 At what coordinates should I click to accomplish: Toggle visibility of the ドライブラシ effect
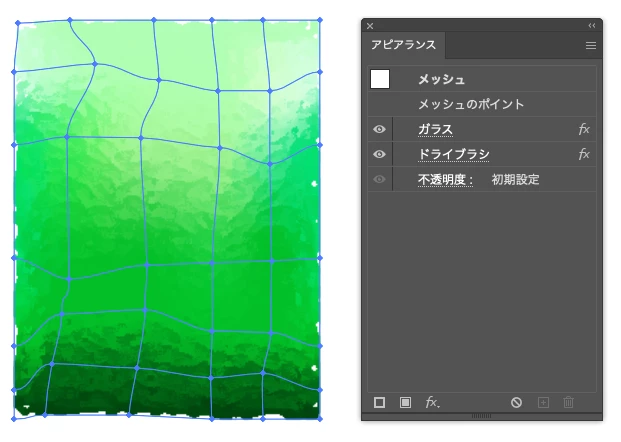click(379, 154)
